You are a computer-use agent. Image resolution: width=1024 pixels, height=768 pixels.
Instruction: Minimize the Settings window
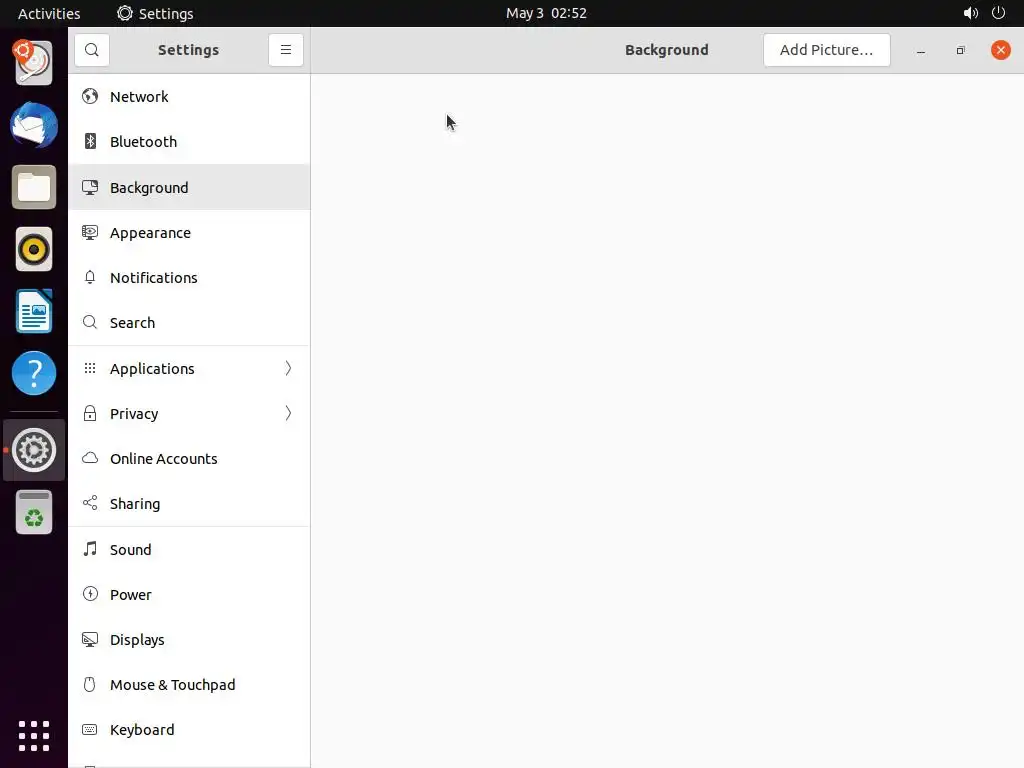coord(921,50)
